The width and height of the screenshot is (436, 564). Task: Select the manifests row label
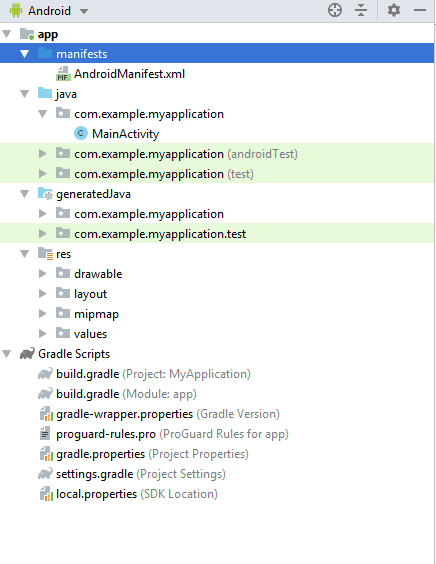coord(82,54)
